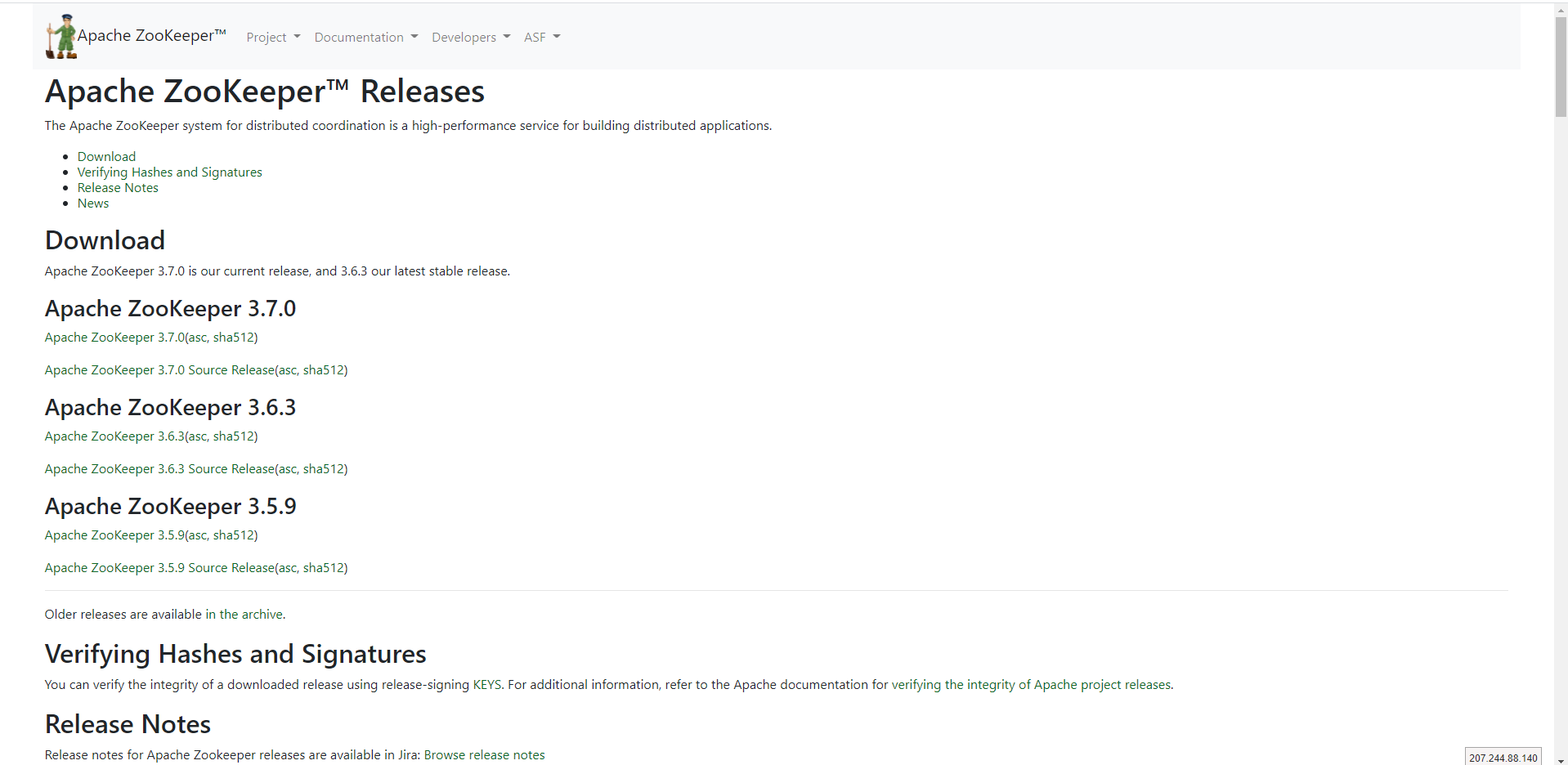Image resolution: width=1568 pixels, height=765 pixels.
Task: Open the release-signing KEYS link
Action: [487, 684]
